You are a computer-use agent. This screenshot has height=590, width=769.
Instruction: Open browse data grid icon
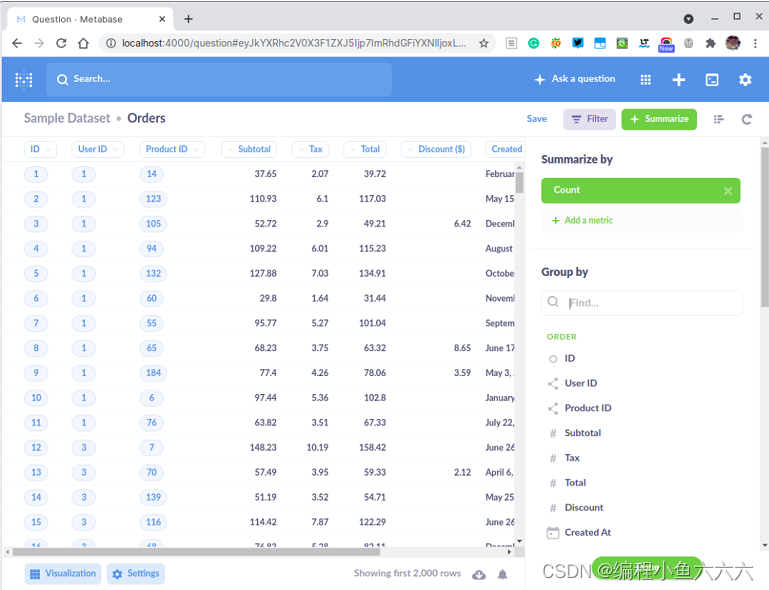coord(645,79)
